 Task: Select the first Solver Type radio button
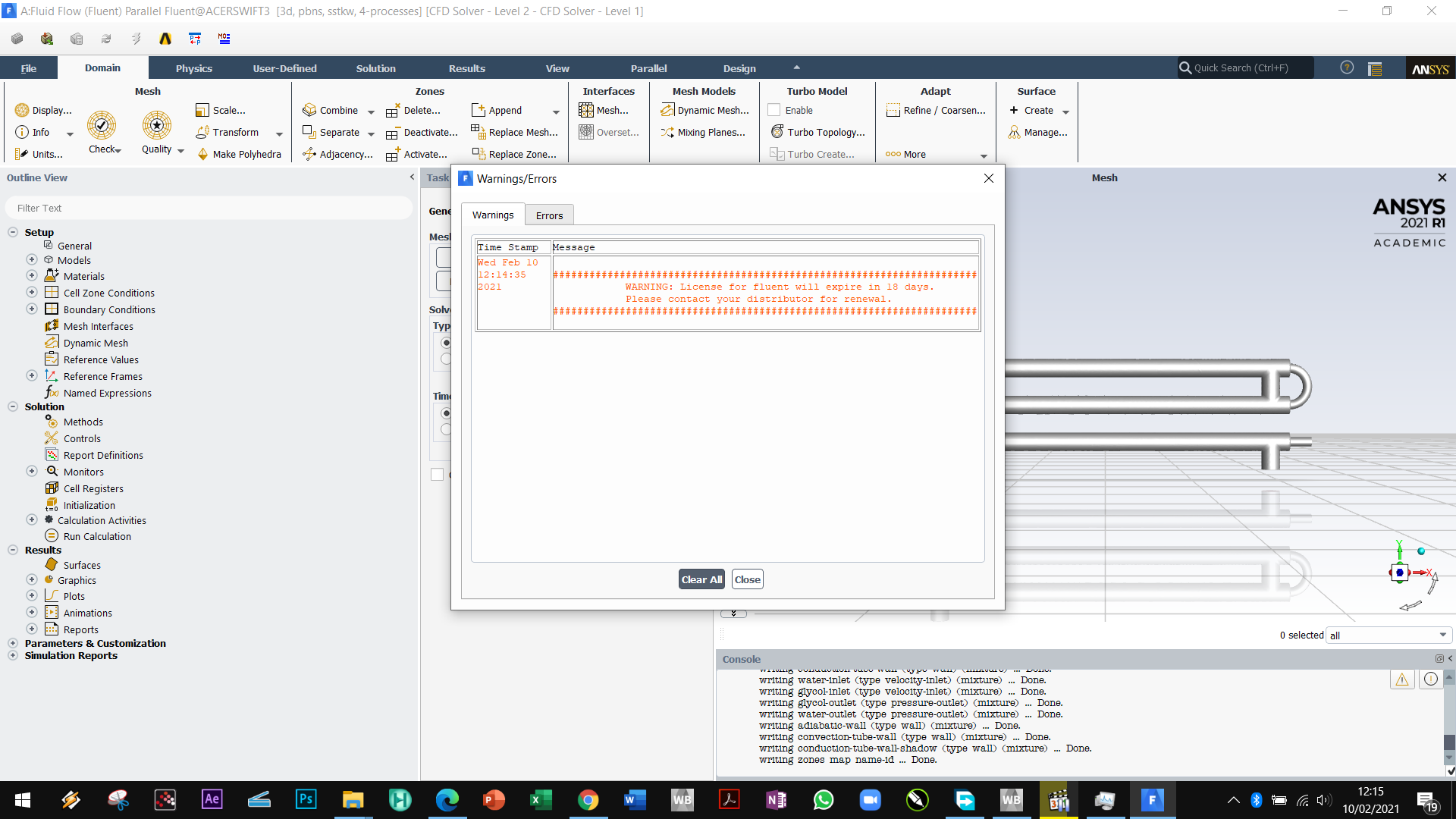(x=446, y=343)
